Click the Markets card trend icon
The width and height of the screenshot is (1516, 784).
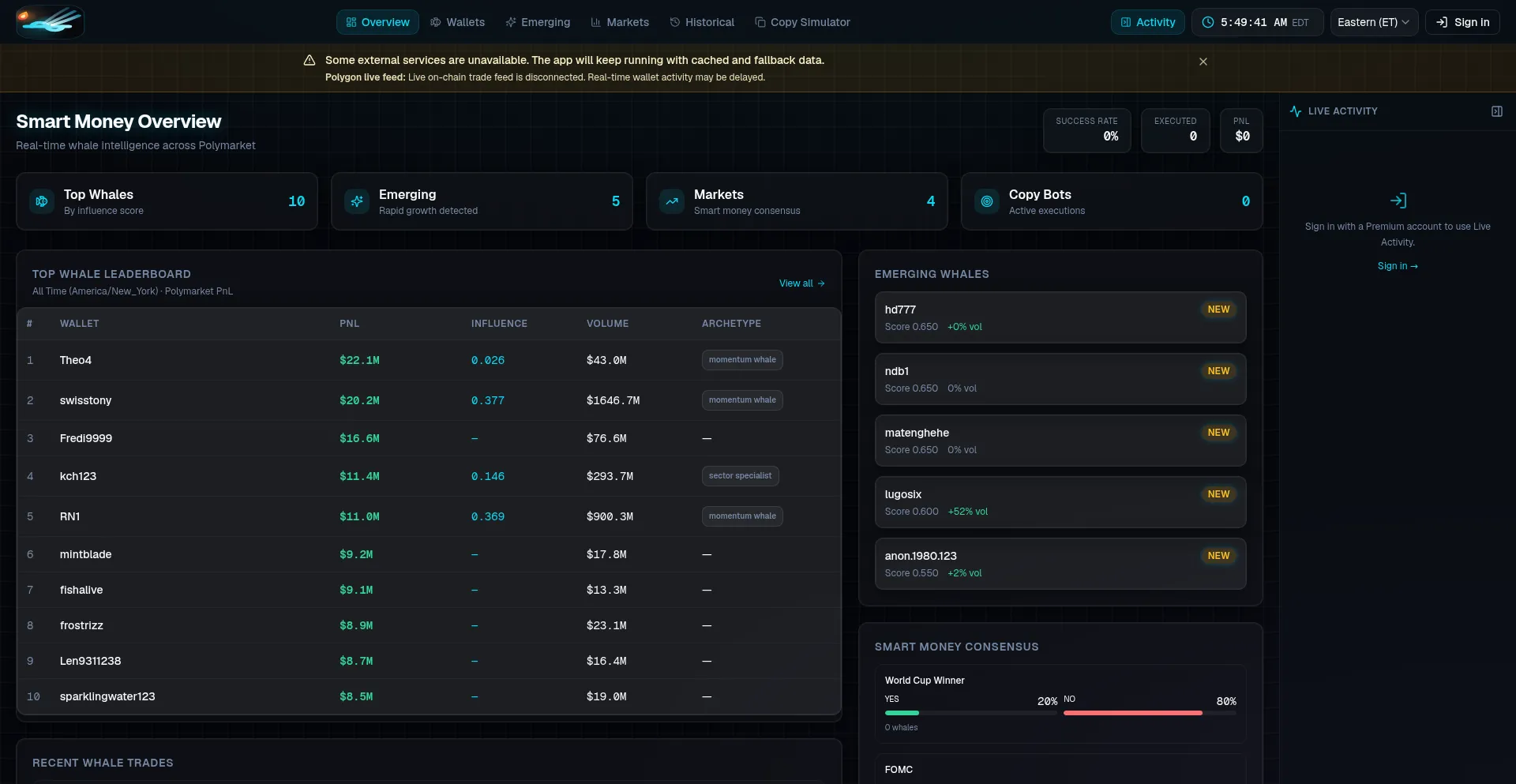click(672, 201)
